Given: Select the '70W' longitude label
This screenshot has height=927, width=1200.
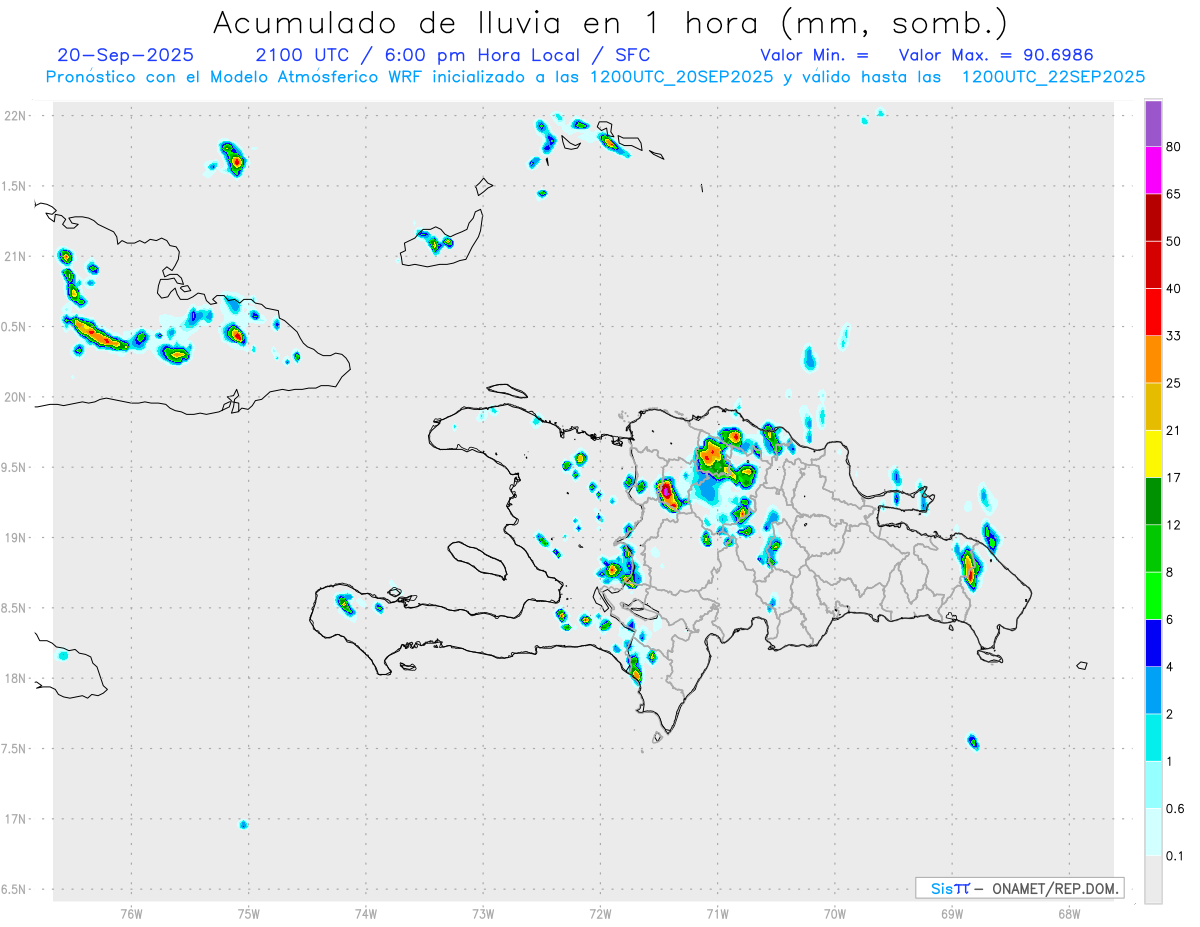Looking at the screenshot, I should coord(835,913).
